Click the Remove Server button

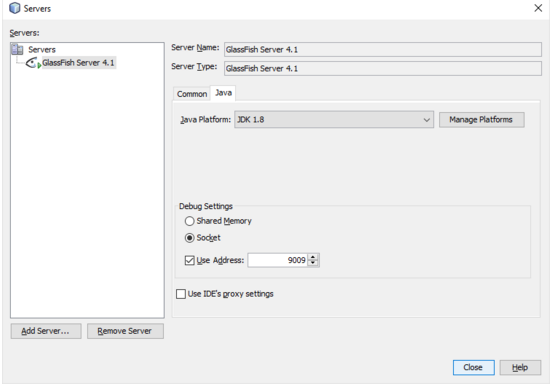[125, 331]
